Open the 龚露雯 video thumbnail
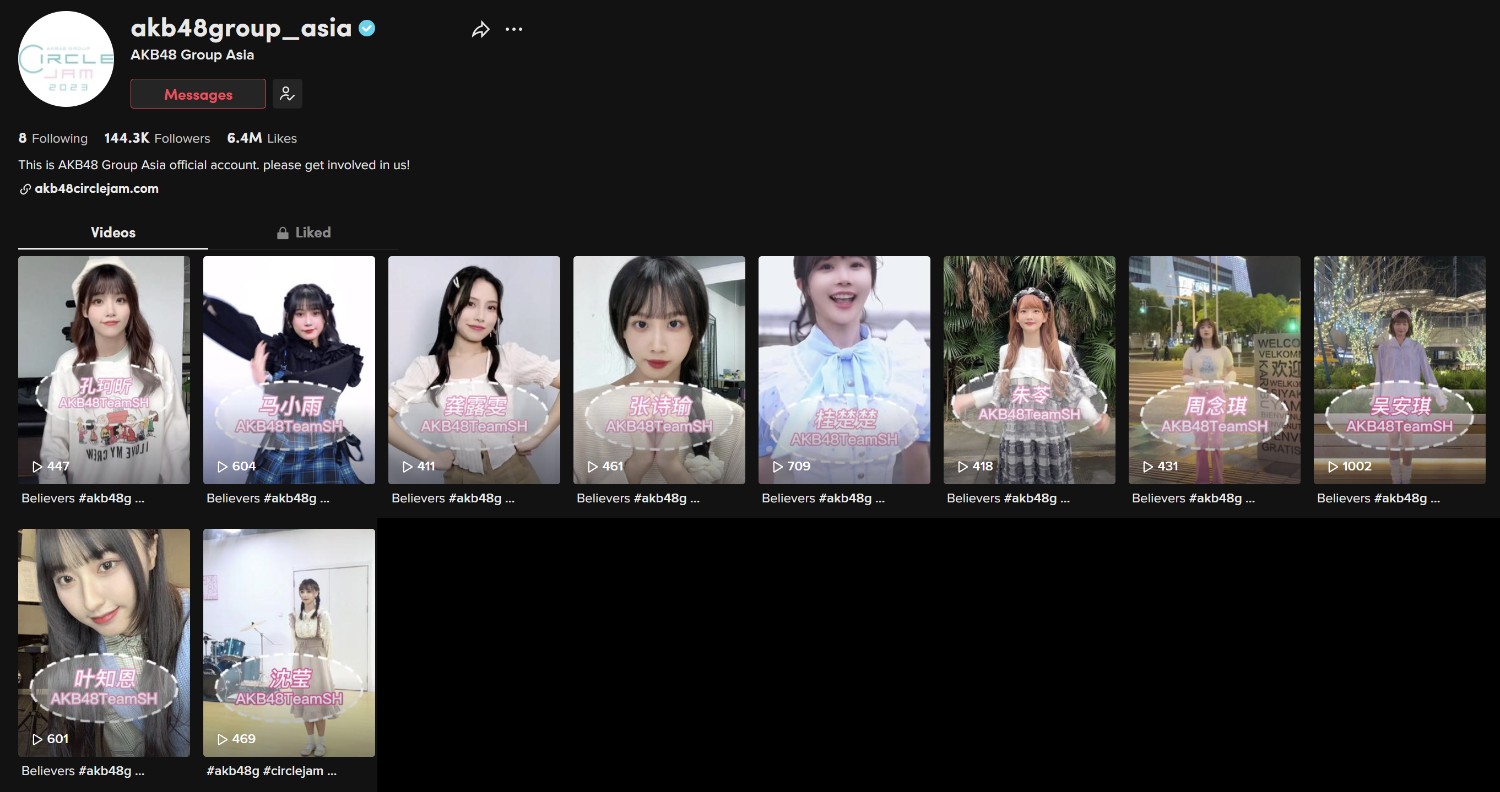Viewport: 1500px width, 792px height. (x=474, y=370)
